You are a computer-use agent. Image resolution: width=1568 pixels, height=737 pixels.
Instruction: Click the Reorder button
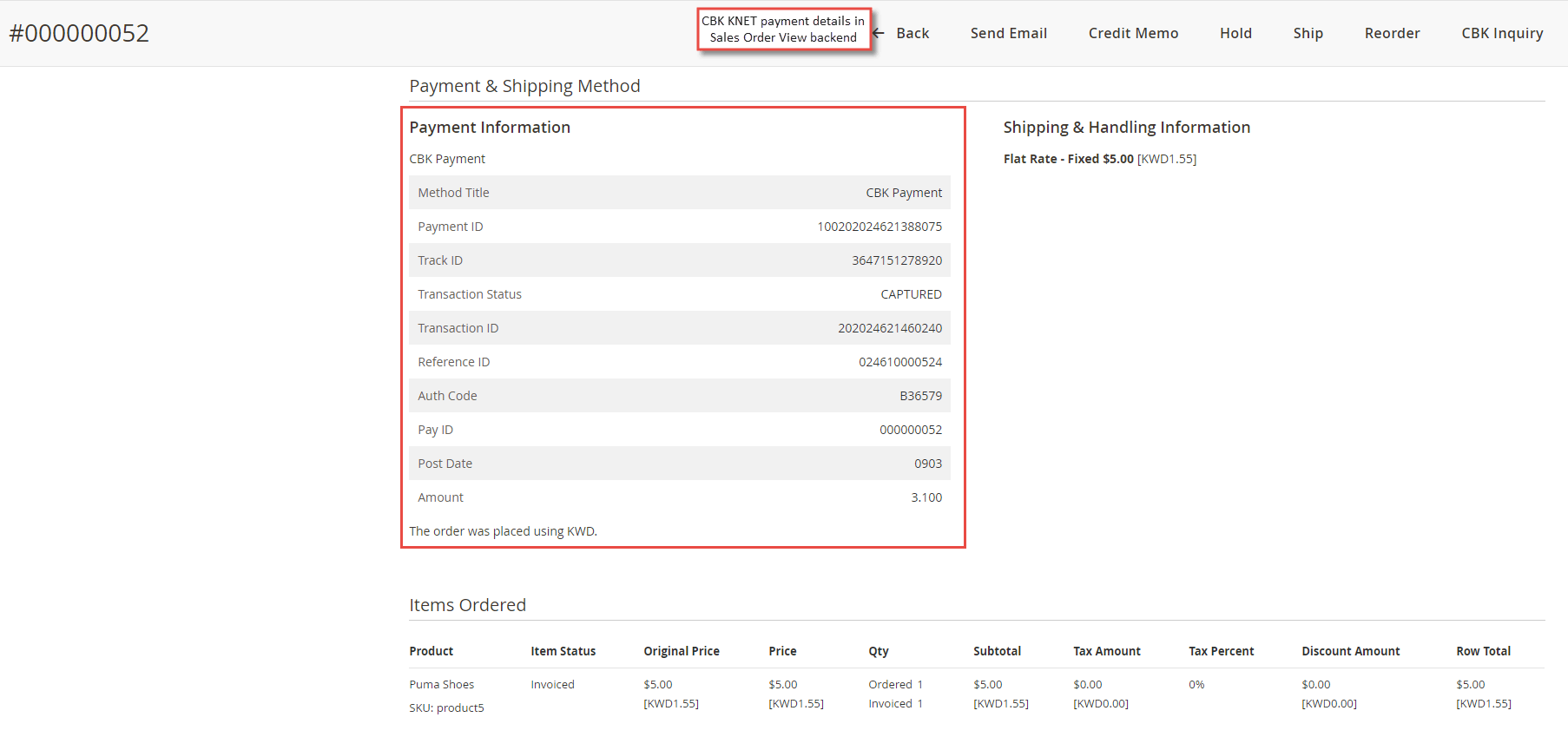pos(1392,33)
